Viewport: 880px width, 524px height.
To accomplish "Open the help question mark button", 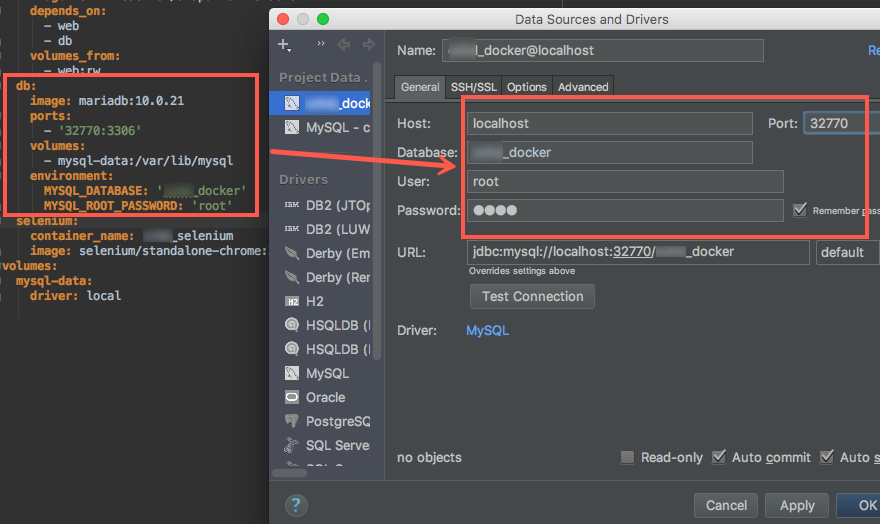I will point(296,505).
